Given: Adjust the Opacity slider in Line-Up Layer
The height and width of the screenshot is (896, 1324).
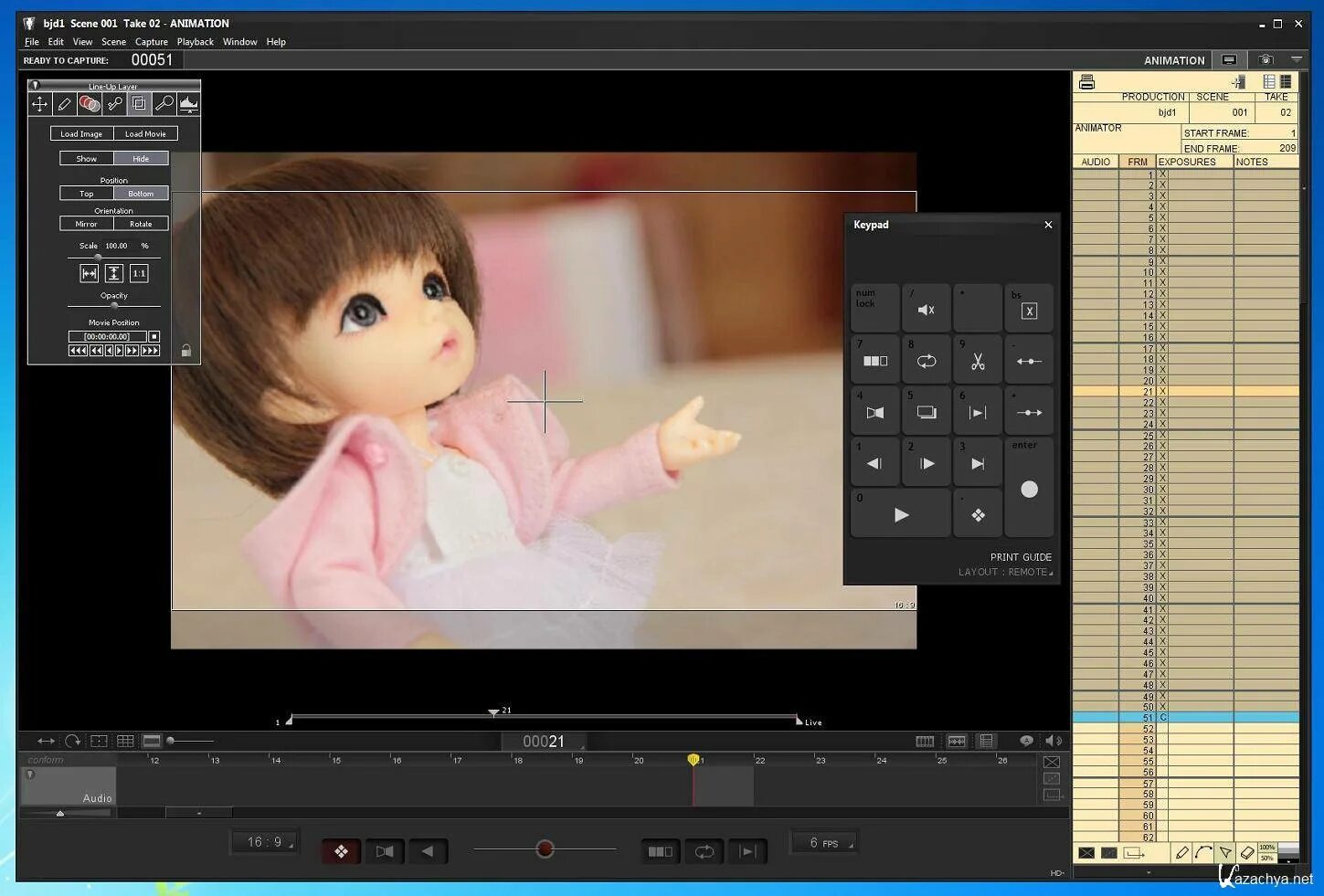Looking at the screenshot, I should (x=114, y=305).
